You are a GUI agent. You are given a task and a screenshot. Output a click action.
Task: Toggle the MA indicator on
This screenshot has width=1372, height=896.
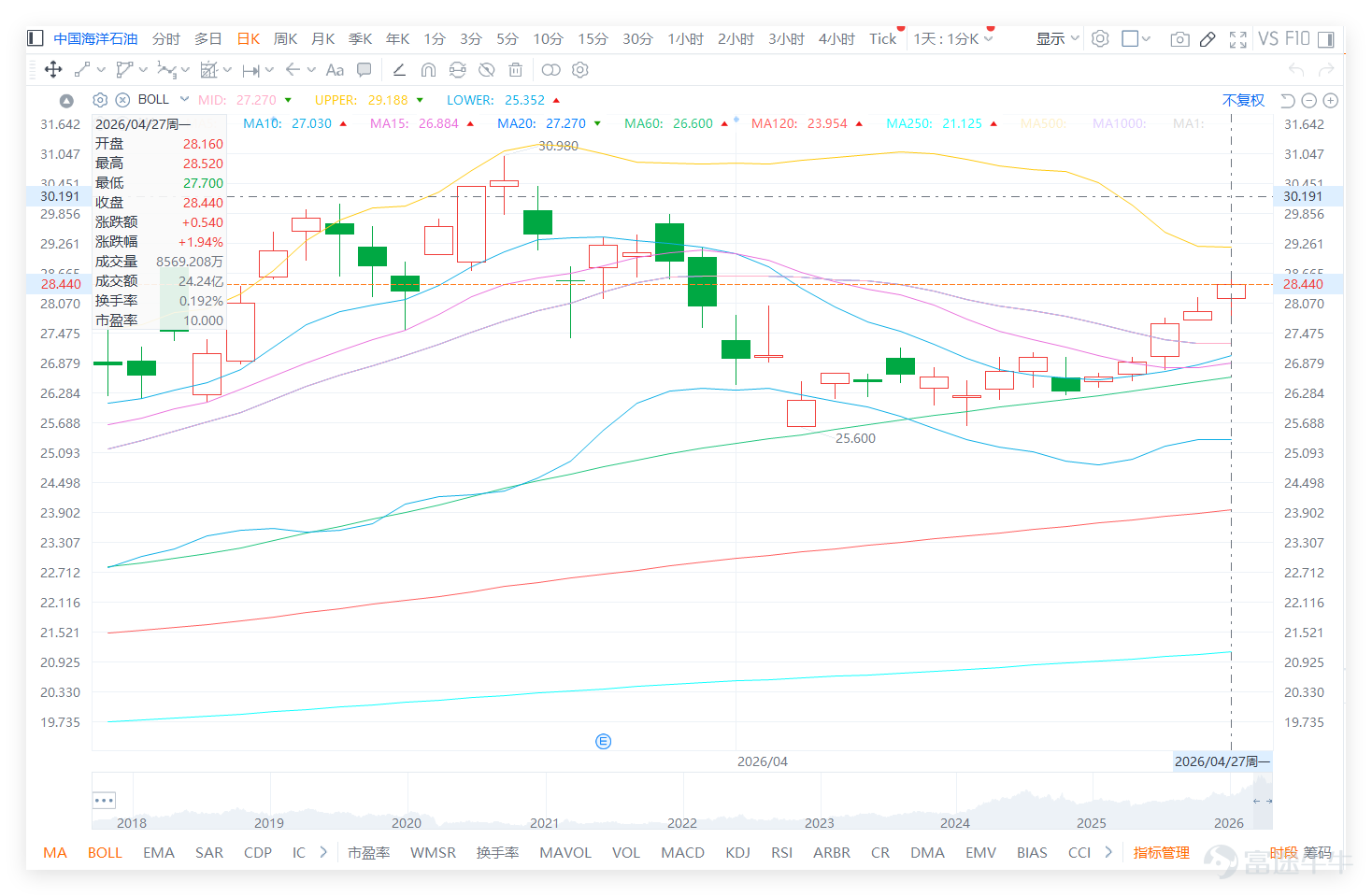pyautogui.click(x=55, y=852)
